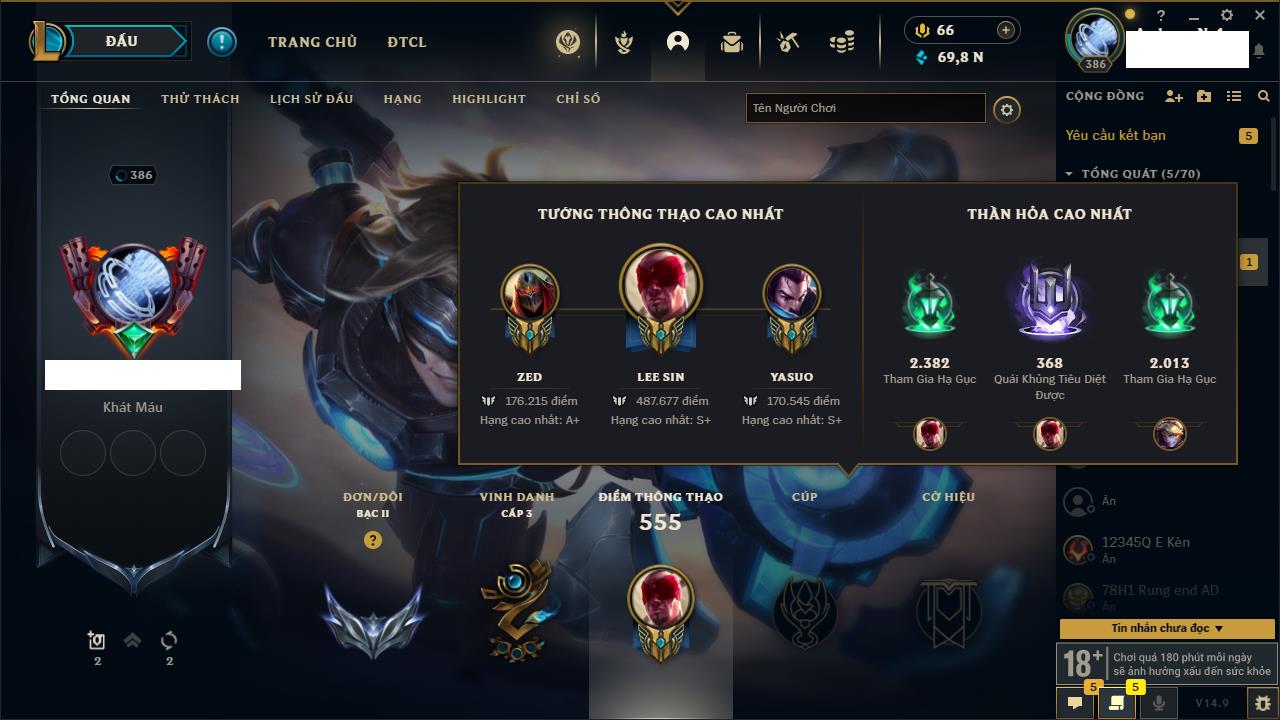Click the Add Friend icon
The image size is (1280, 720).
(x=1174, y=96)
